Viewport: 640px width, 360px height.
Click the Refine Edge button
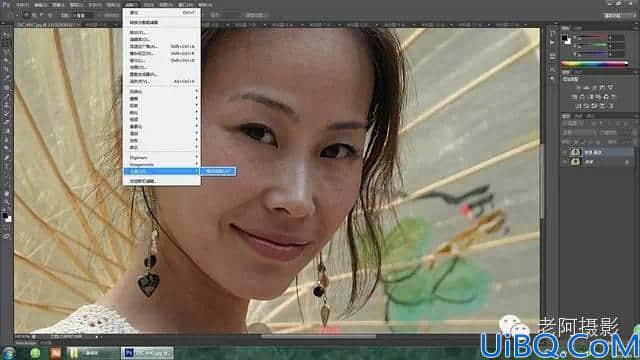click(255, 15)
